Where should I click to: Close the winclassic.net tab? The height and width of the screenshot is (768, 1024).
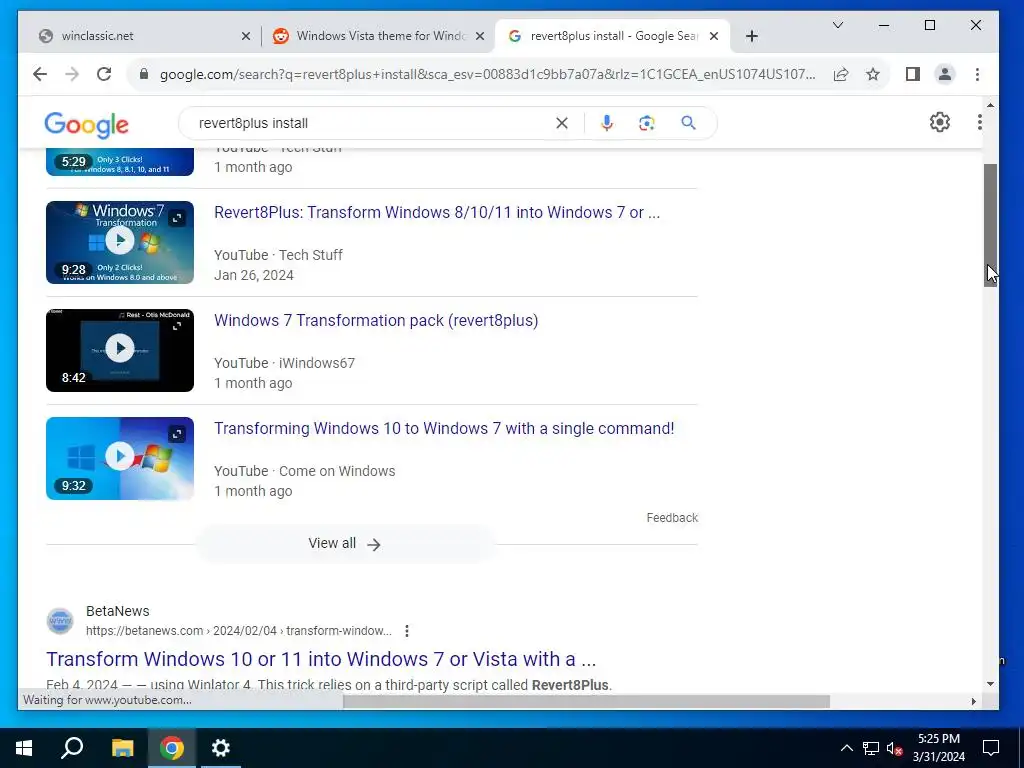click(246, 36)
